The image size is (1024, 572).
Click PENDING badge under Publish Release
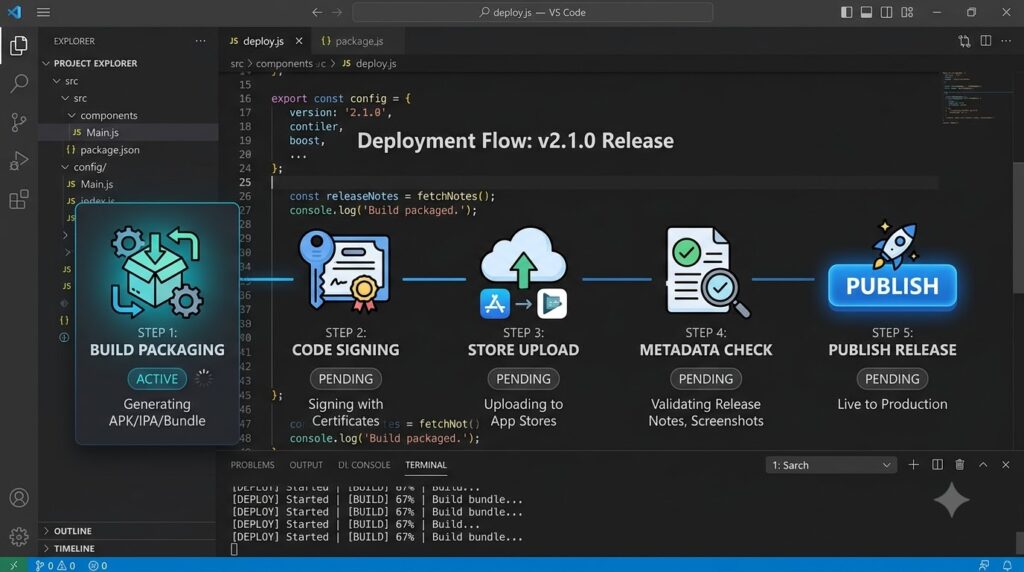[x=892, y=379]
